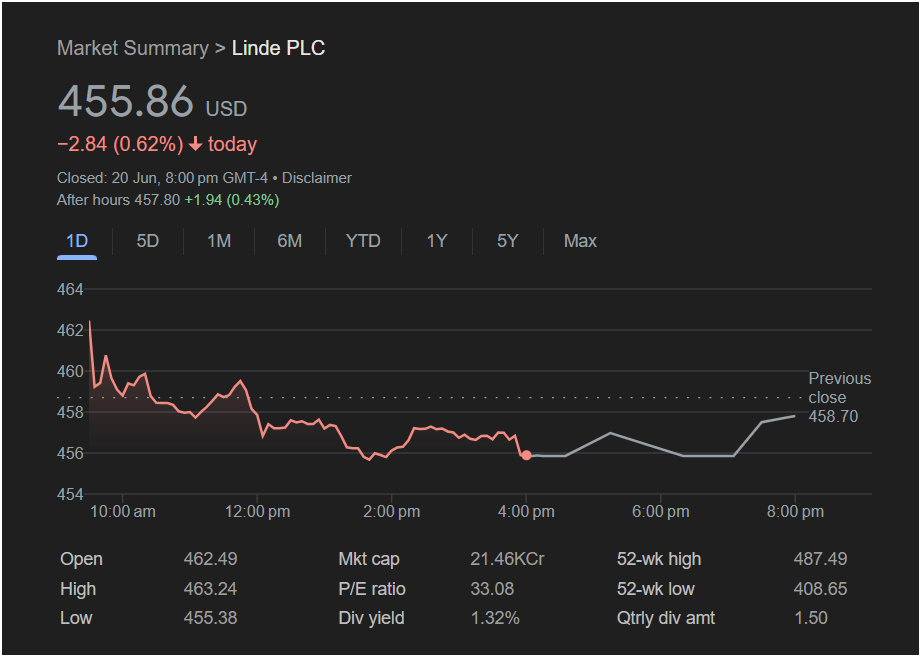Image resolution: width=921 pixels, height=657 pixels.
Task: Click the 6:00 pm axis label
Action: (661, 512)
